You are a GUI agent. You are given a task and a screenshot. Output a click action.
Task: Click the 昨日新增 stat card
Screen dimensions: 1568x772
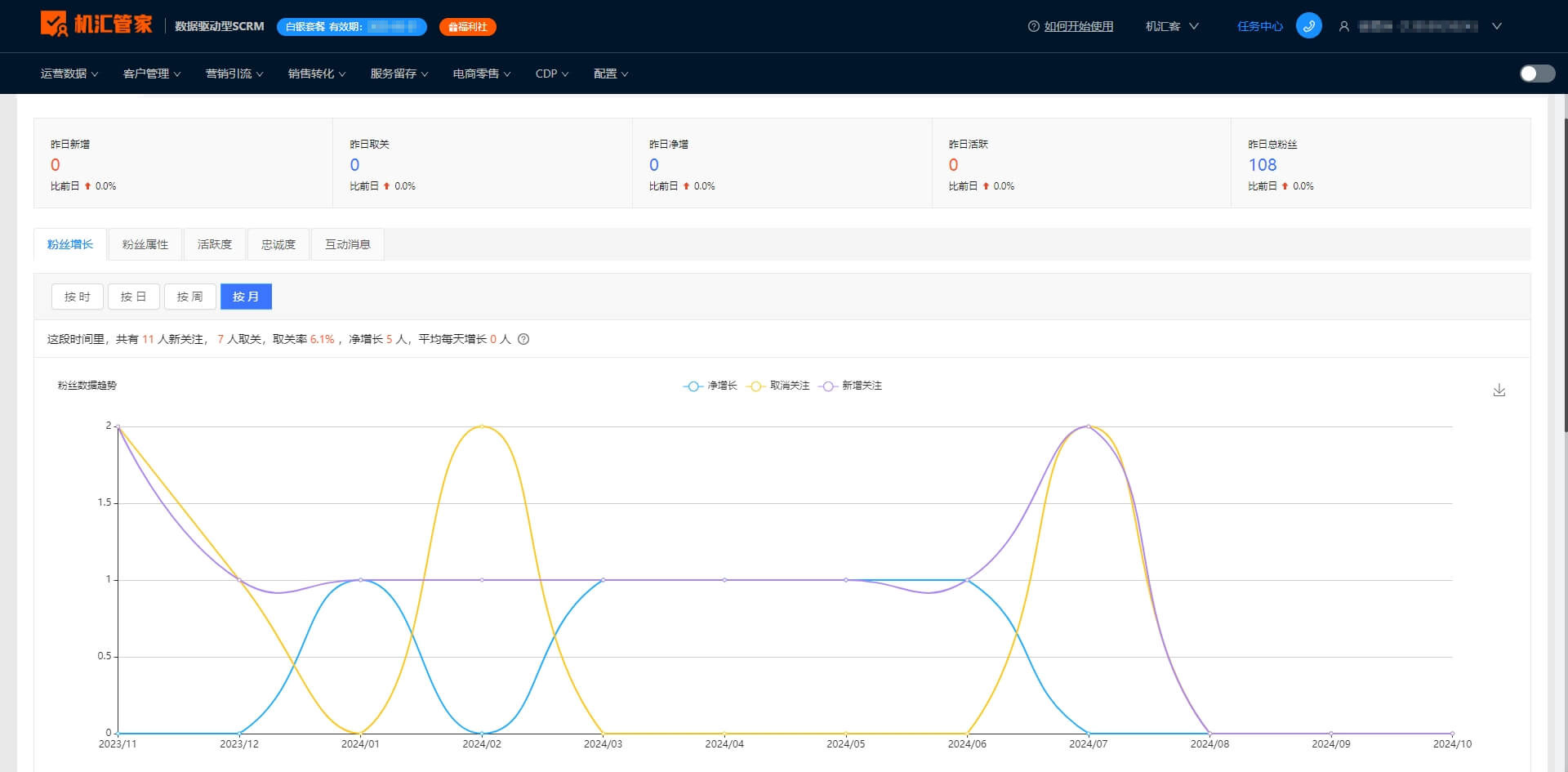coord(183,163)
